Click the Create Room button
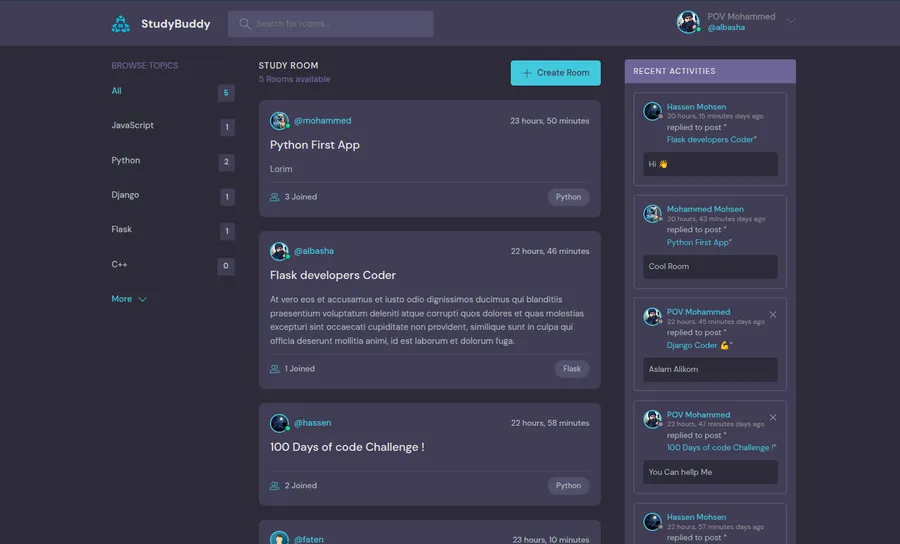Image resolution: width=900 pixels, height=544 pixels. coord(556,73)
